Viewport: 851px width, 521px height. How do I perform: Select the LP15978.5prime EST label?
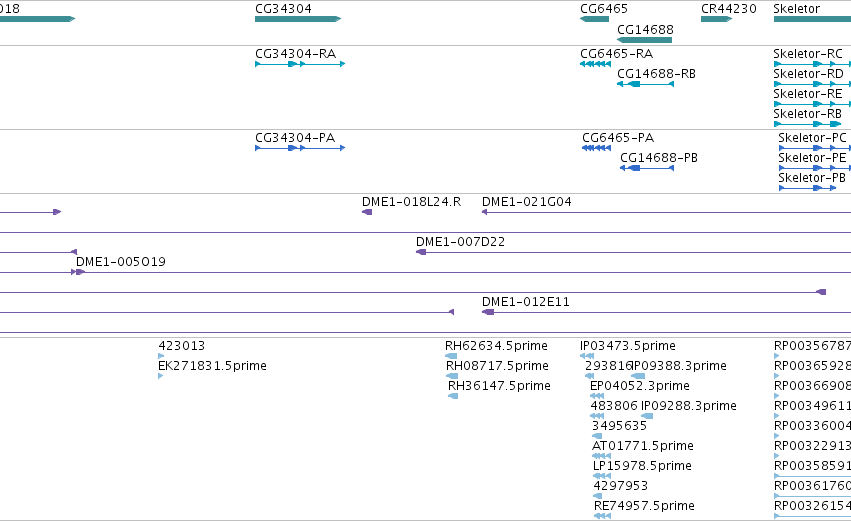pos(642,467)
